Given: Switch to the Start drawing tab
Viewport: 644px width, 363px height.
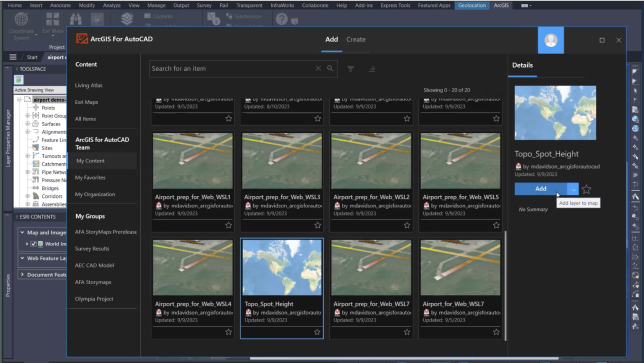Looking at the screenshot, I should (x=32, y=57).
